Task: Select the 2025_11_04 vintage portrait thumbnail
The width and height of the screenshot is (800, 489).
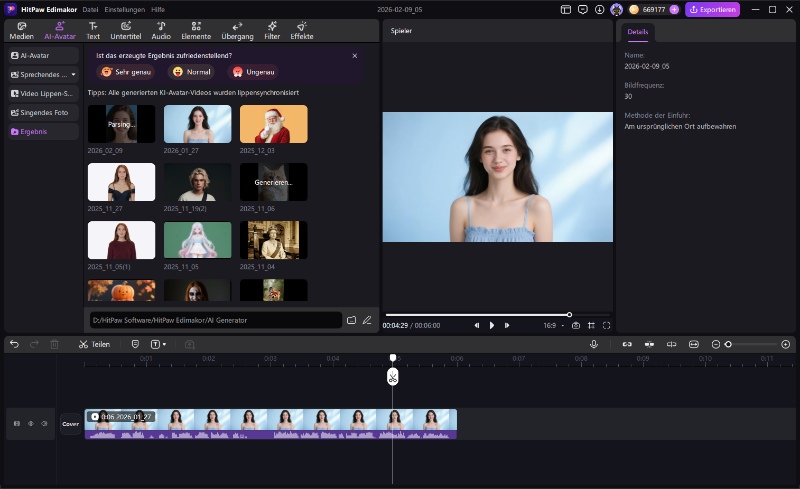Action: (x=273, y=240)
